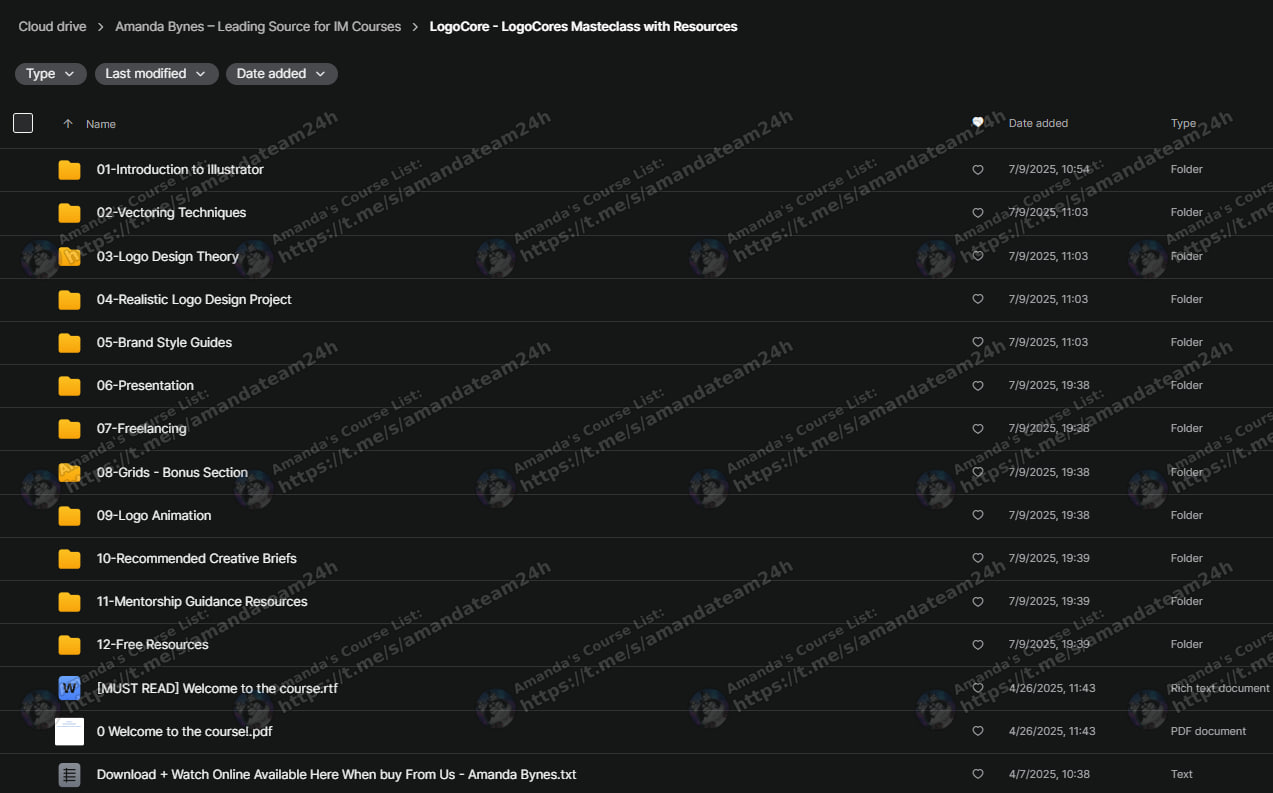Favorite the 01-Introduction to Illustrator folder
The height and width of the screenshot is (793, 1273).
(977, 169)
